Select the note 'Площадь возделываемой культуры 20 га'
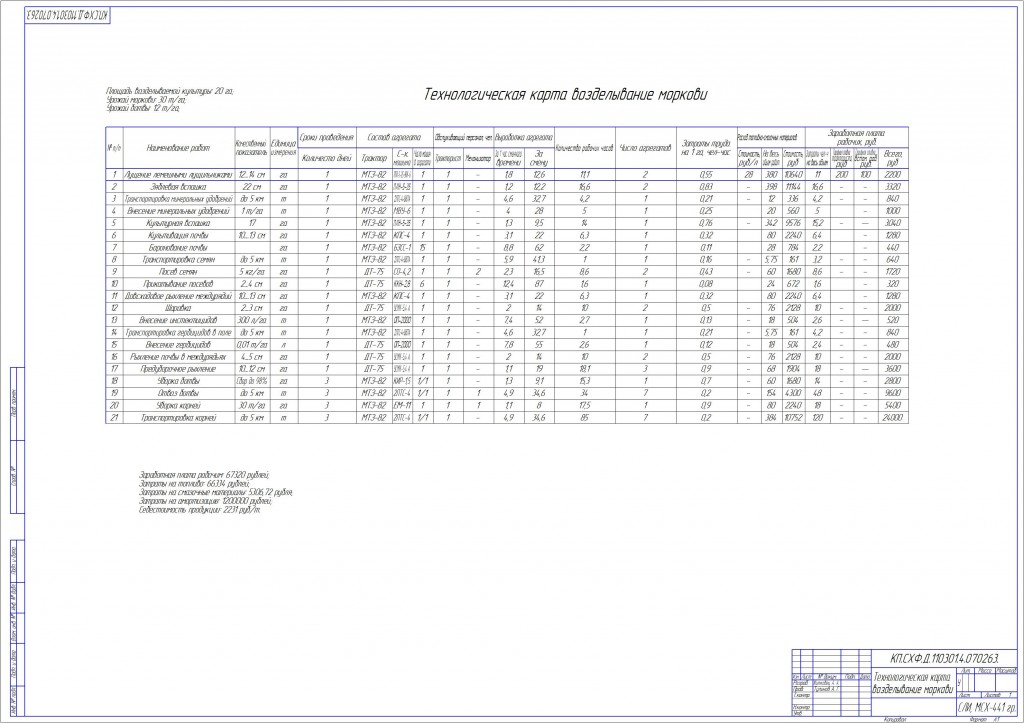Screen dimensions: 1024x723 pyautogui.click(x=170, y=91)
